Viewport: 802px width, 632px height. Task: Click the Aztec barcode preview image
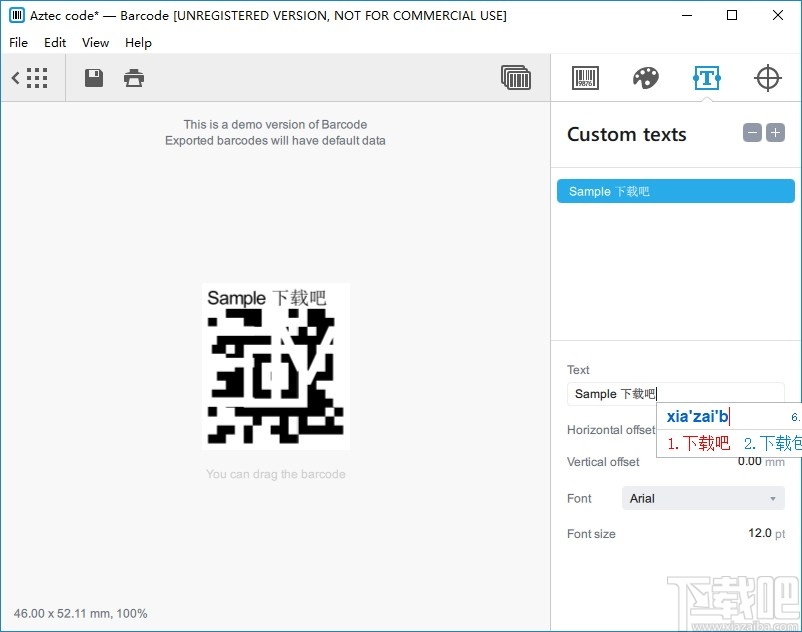(x=277, y=366)
